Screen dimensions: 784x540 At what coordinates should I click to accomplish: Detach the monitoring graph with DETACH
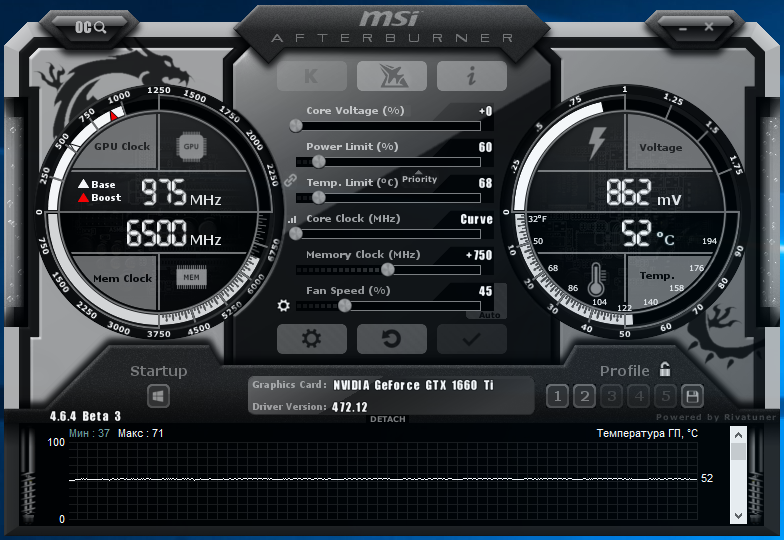tap(388, 419)
